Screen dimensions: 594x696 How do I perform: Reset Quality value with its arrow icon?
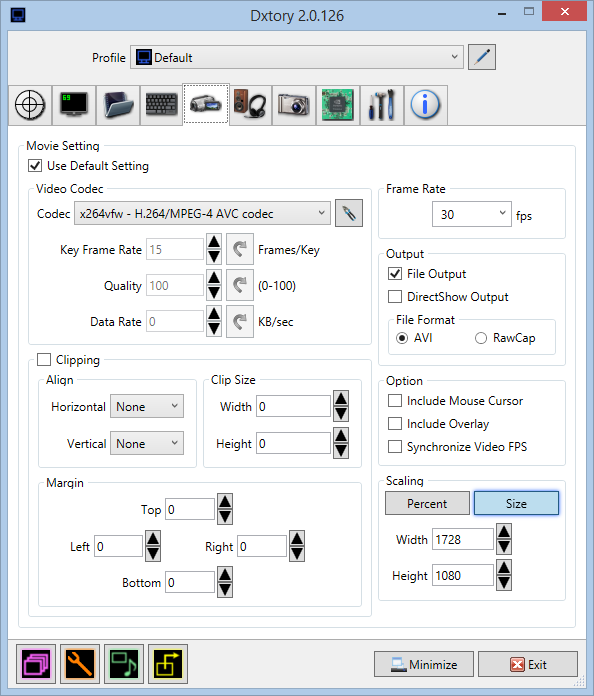[240, 285]
